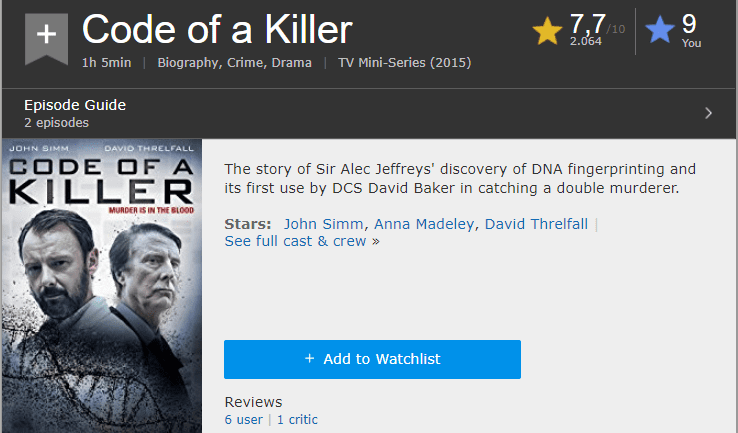Click the 2.064 ratings count
738x433 pixels.
tap(586, 42)
